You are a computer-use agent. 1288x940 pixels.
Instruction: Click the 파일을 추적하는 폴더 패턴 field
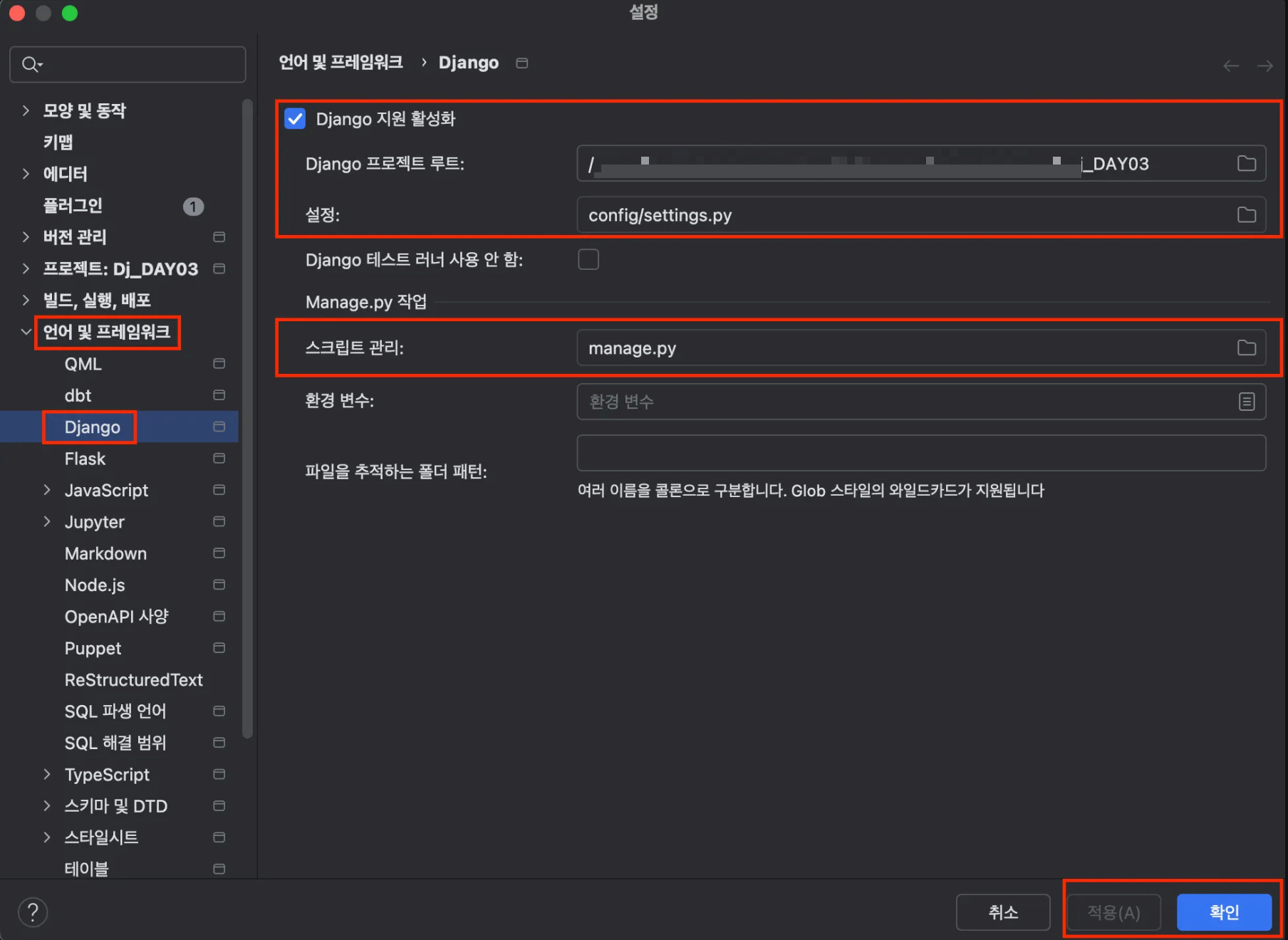tap(921, 453)
